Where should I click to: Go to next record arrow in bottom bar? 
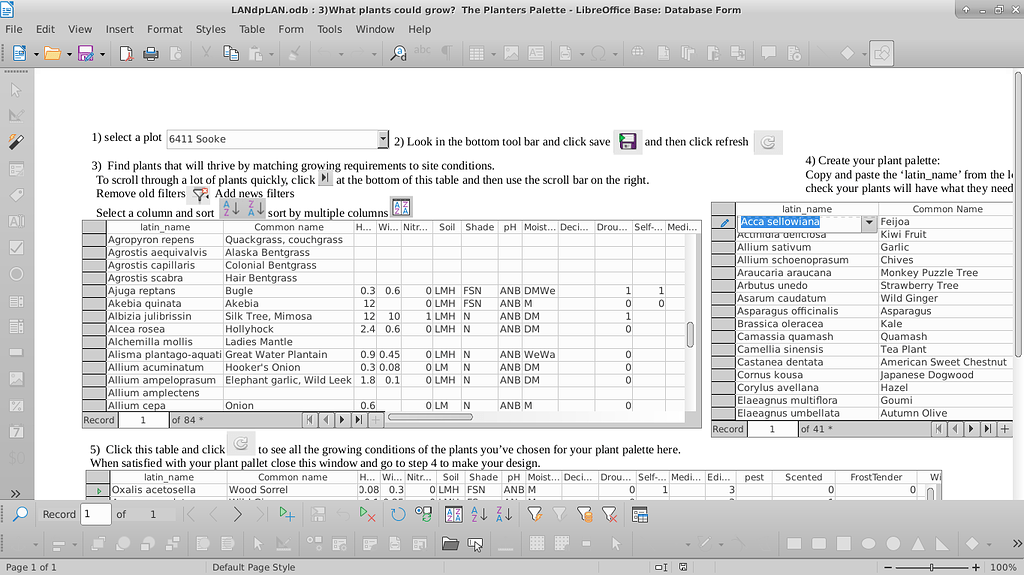pos(238,515)
